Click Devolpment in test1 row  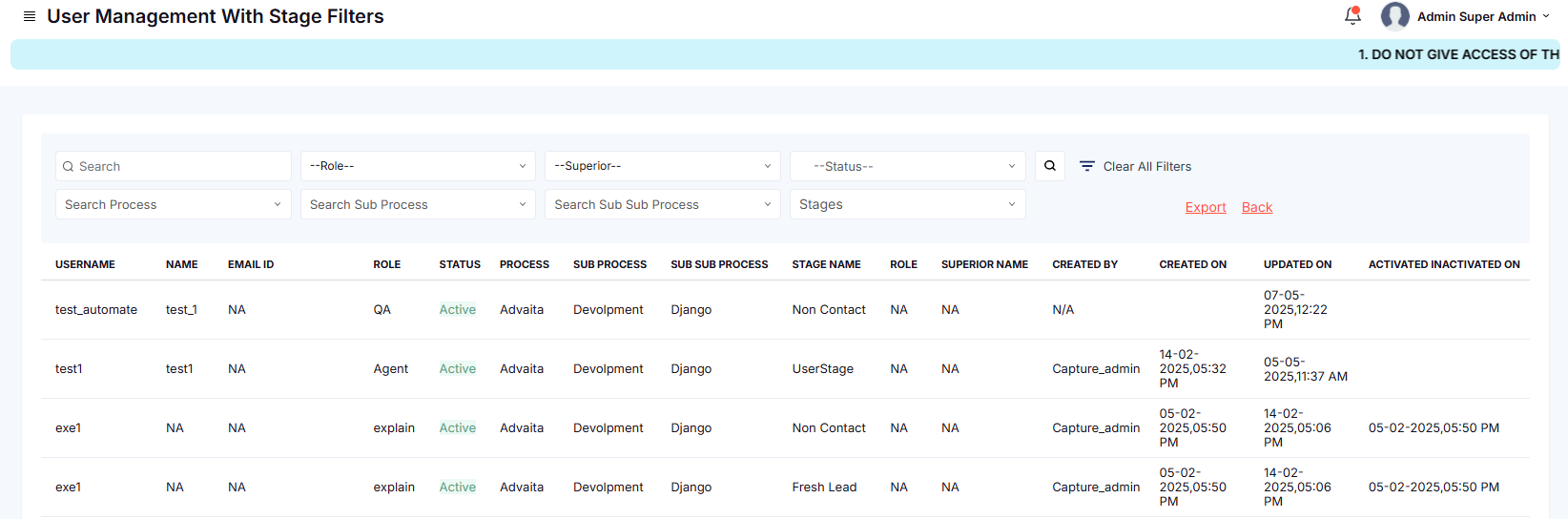609,369
